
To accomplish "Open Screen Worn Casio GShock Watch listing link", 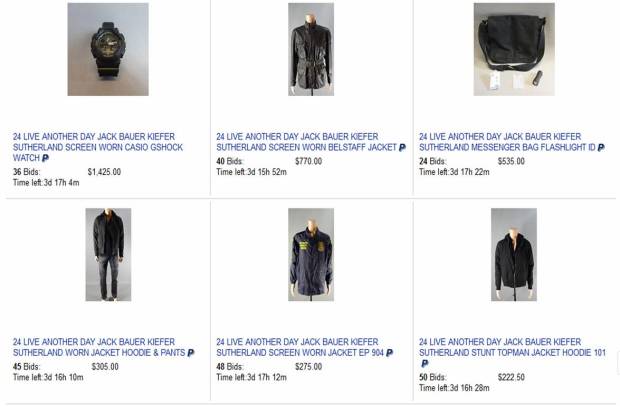I will [x=98, y=147].
